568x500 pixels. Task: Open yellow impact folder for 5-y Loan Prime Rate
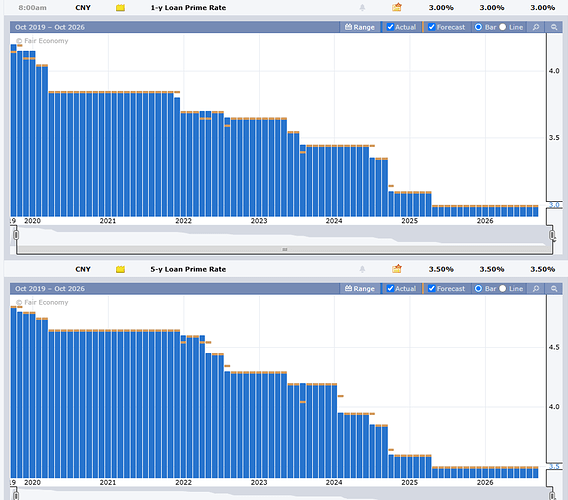point(120,269)
